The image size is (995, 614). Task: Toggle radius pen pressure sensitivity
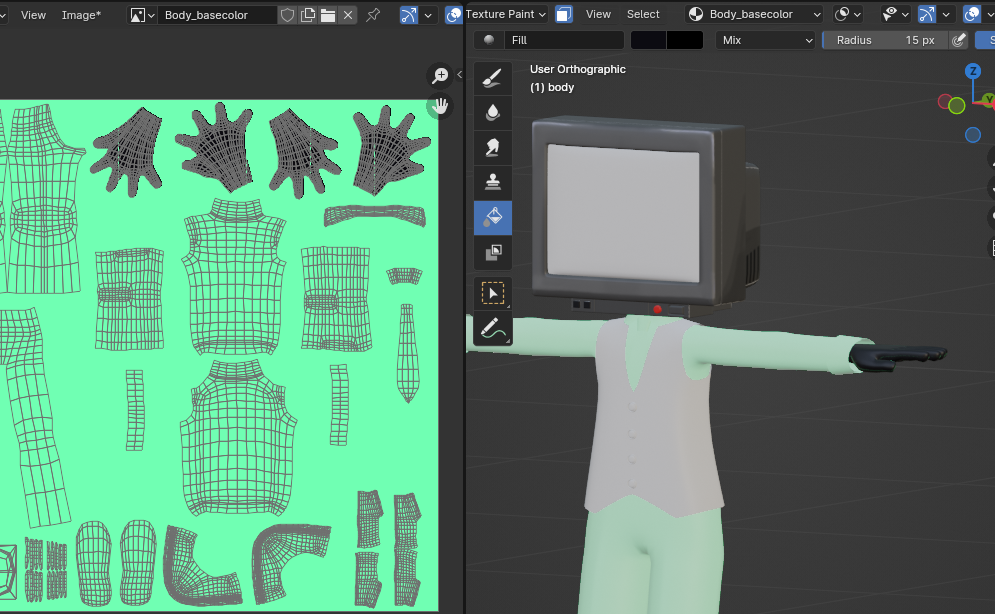(959, 40)
